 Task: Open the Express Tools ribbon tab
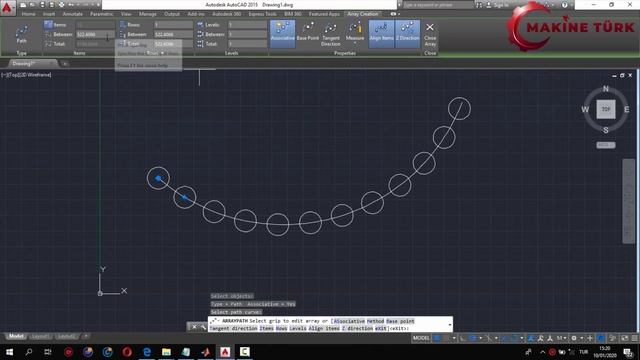(x=262, y=14)
